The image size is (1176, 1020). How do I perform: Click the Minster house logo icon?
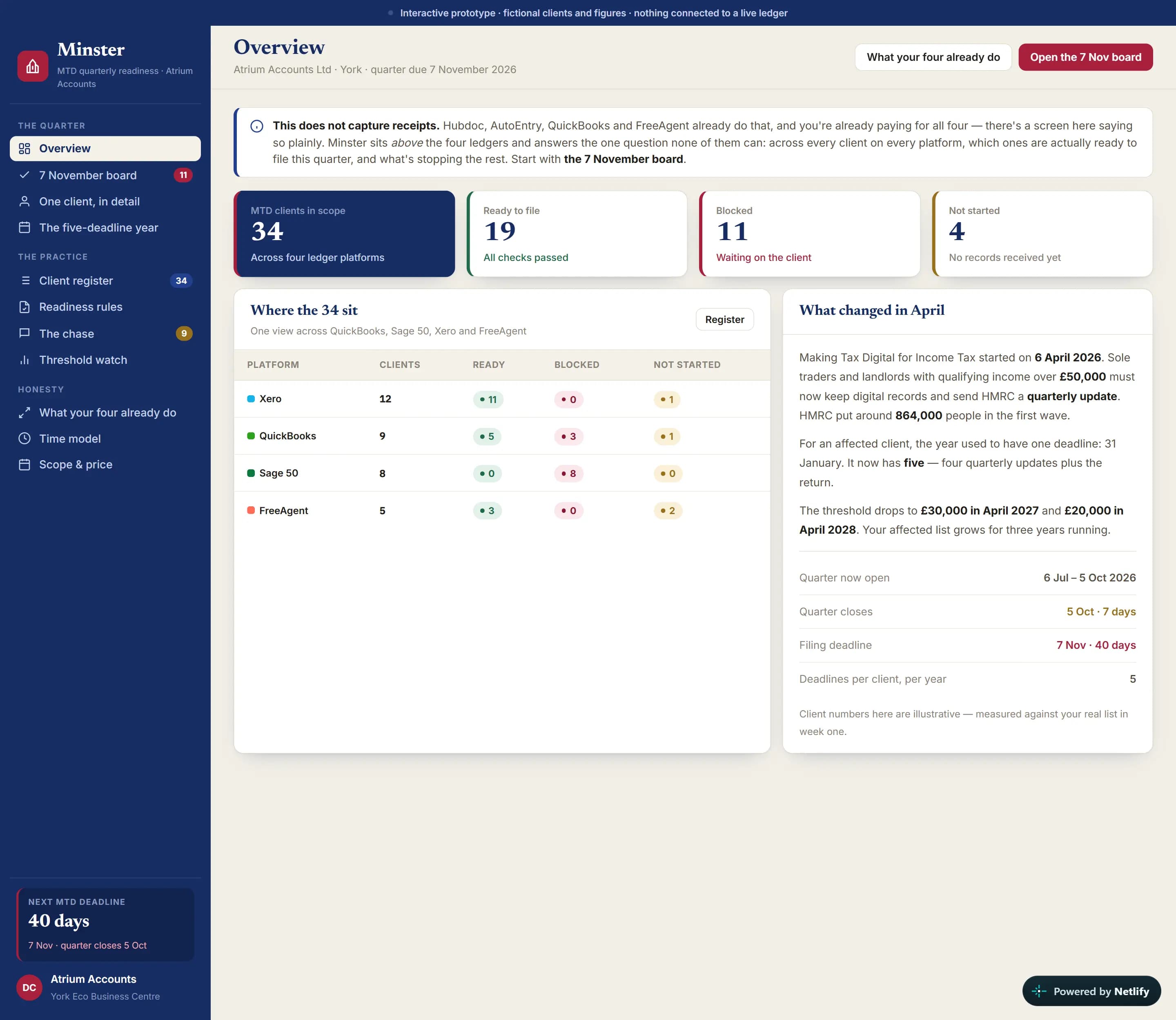click(x=32, y=67)
